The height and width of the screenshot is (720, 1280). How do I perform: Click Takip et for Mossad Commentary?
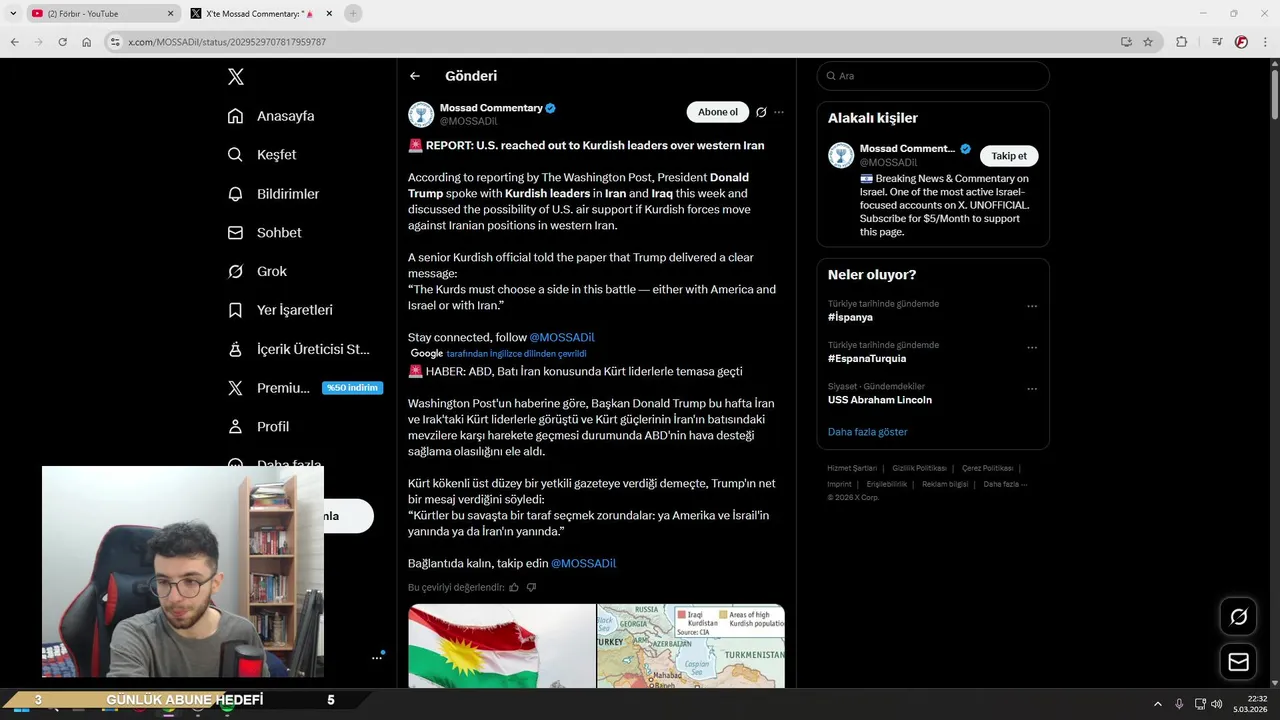1009,156
